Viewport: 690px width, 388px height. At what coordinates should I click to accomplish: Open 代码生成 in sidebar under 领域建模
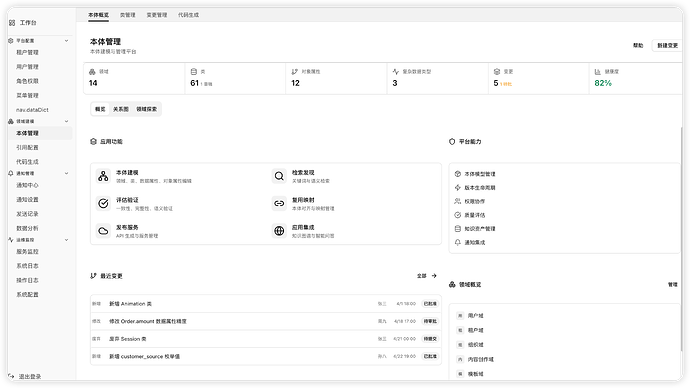tap(27, 162)
